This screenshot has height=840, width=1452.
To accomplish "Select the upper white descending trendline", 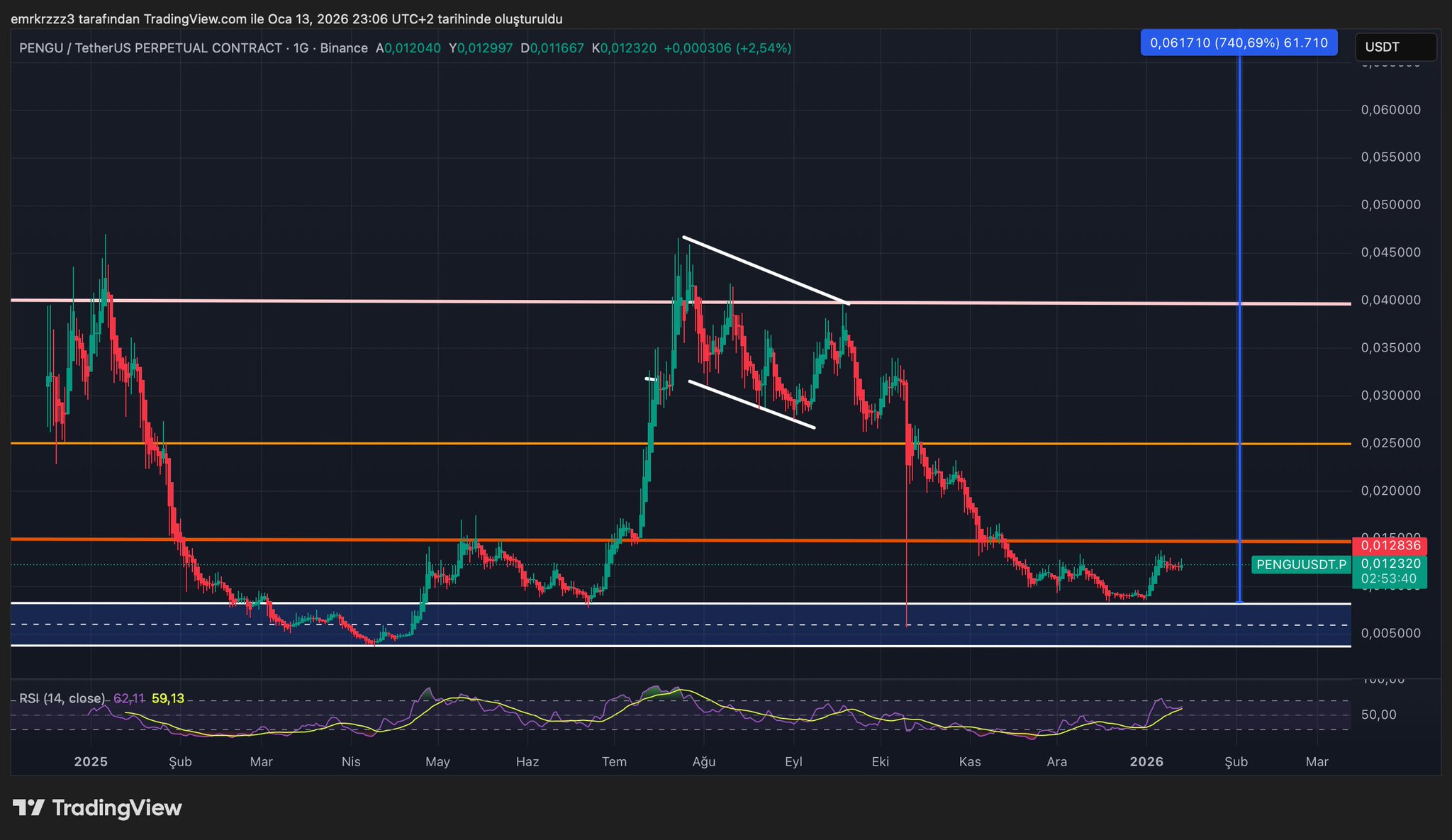I will coord(766,270).
